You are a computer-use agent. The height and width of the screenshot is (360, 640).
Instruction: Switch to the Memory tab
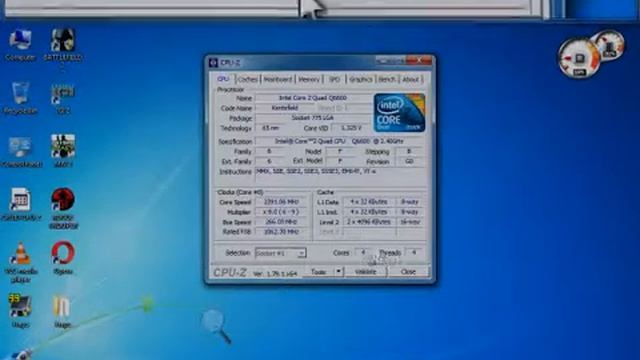tap(309, 79)
